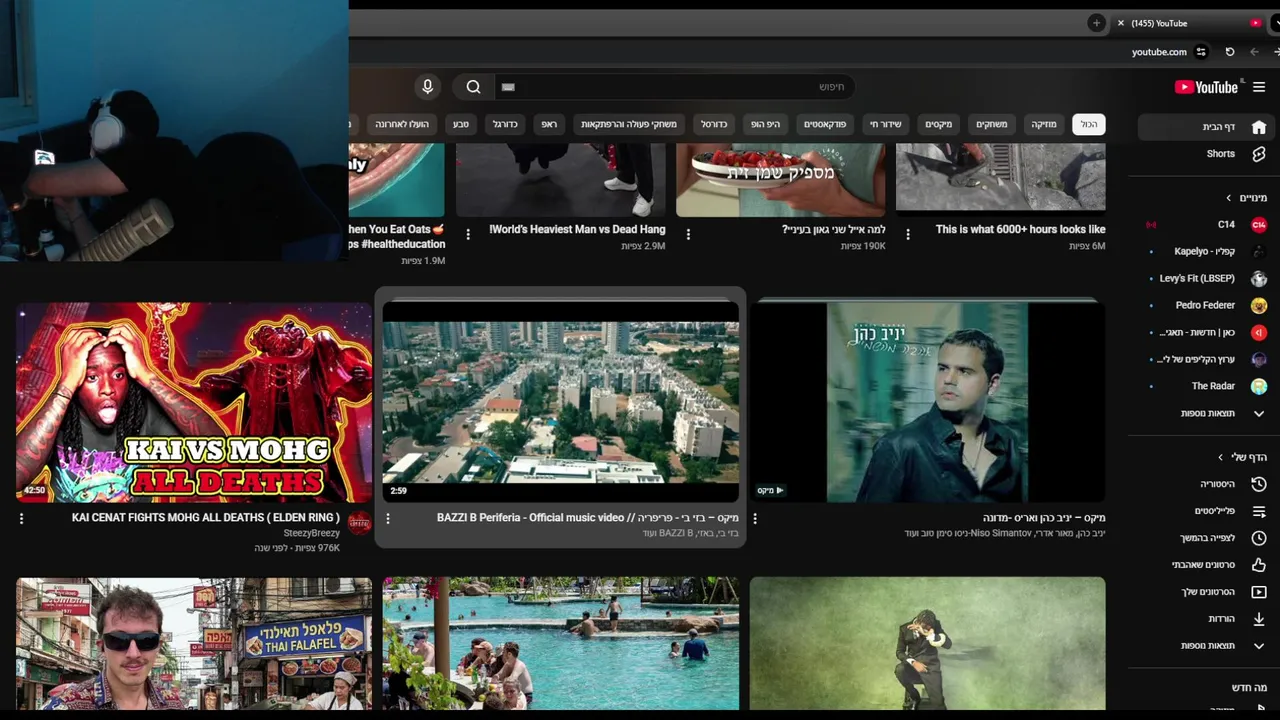
Task: Open BAZZI B Periferia video thumbnail
Action: coord(561,402)
